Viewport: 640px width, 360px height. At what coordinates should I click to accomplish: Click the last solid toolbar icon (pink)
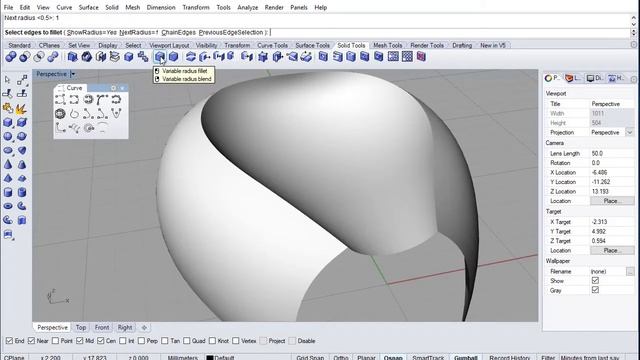[421, 57]
